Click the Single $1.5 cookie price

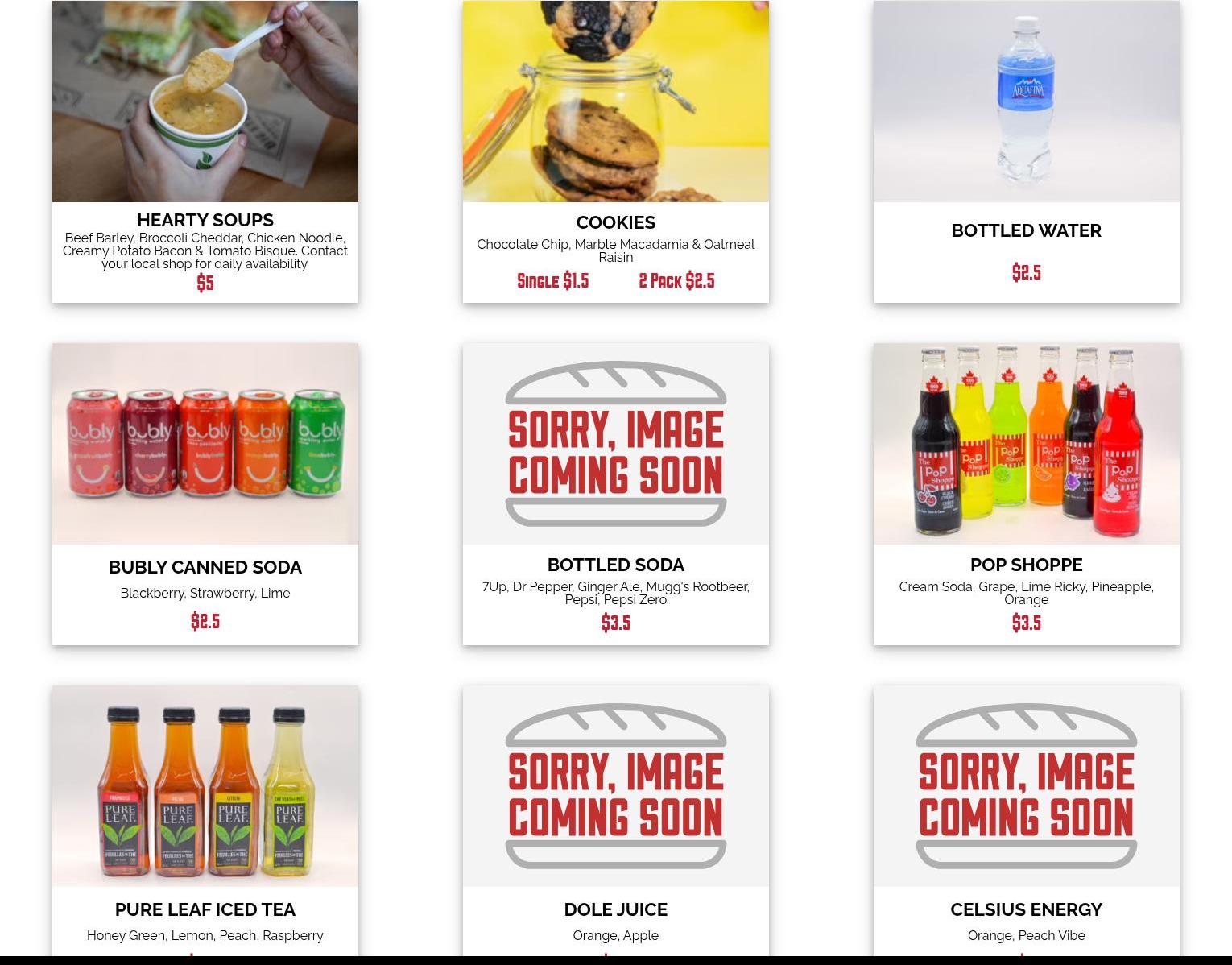[553, 281]
